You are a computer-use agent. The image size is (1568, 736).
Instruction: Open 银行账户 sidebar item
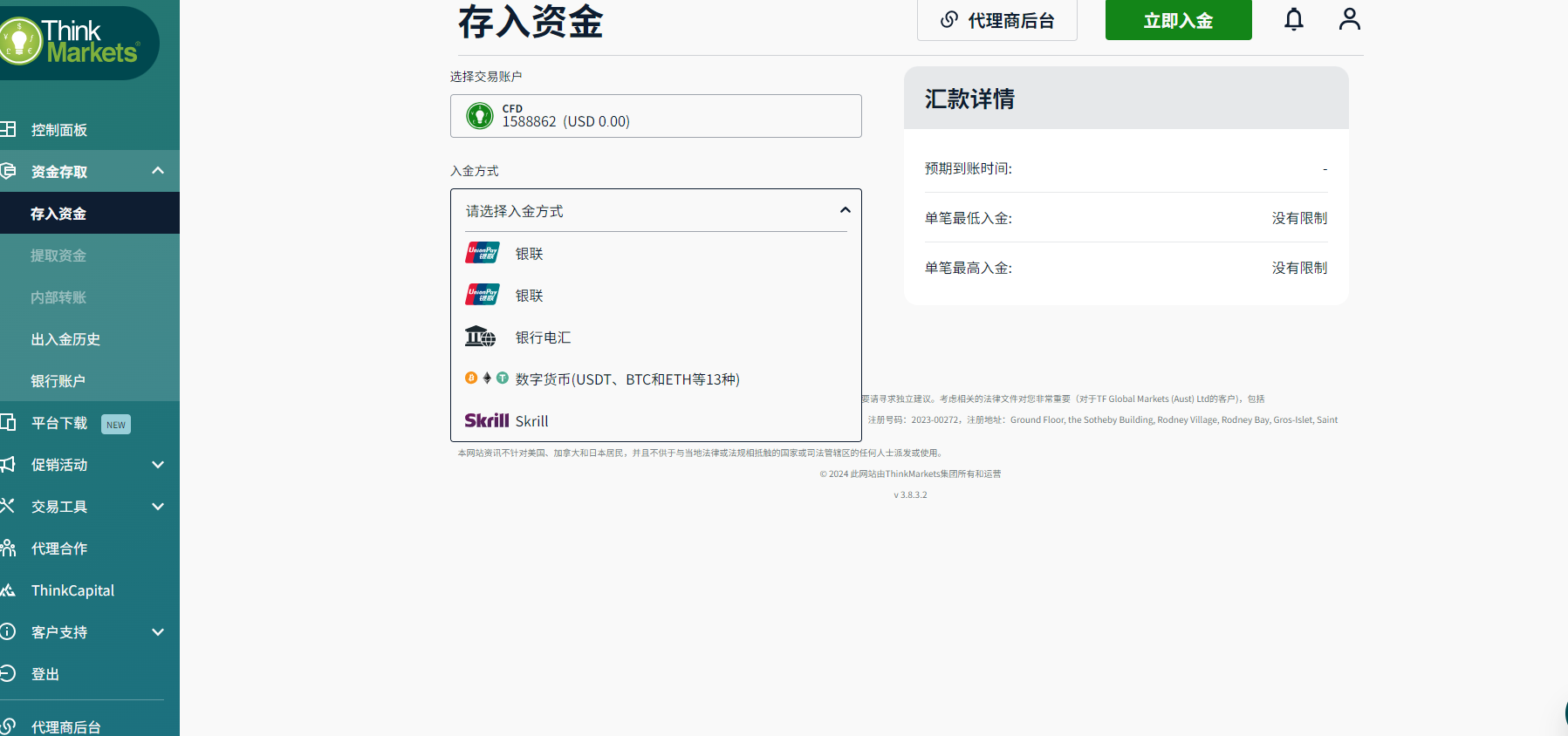58,381
